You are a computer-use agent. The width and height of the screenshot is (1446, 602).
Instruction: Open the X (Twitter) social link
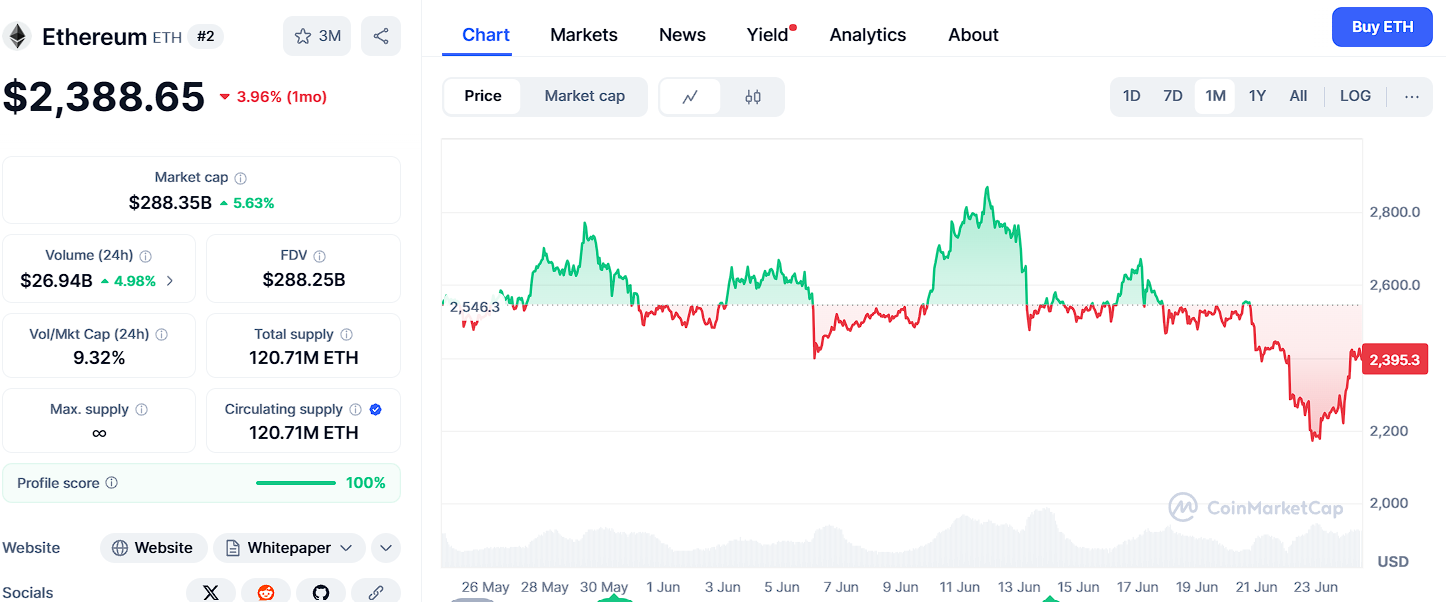(211, 592)
